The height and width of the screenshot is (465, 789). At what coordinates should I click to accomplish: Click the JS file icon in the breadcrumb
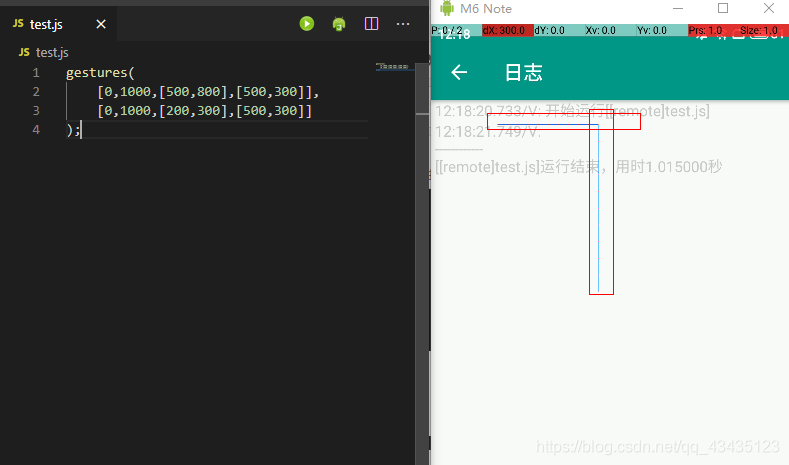click(x=24, y=52)
